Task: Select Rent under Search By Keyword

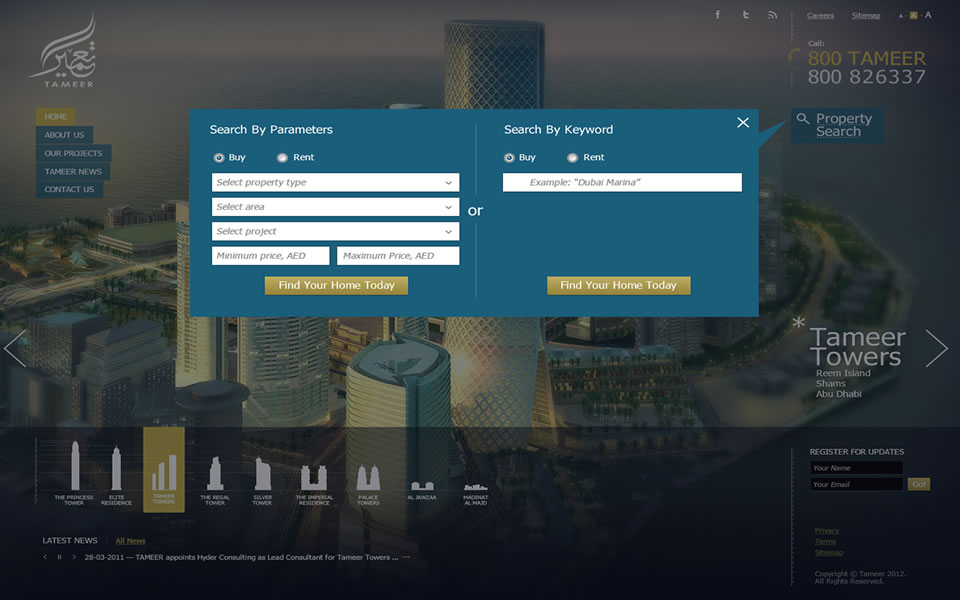Action: [573, 158]
